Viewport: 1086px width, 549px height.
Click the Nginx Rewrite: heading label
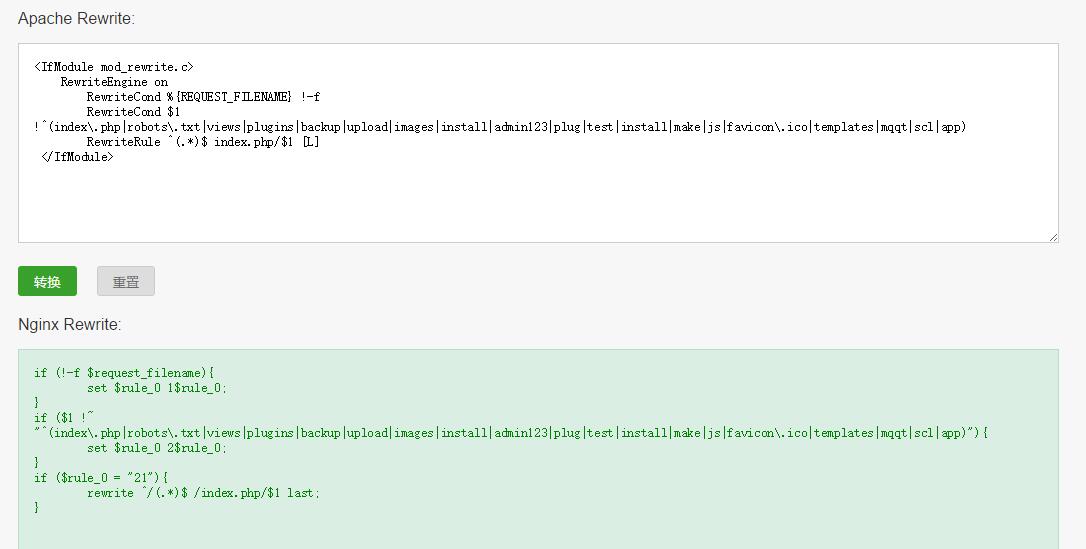tap(69, 325)
